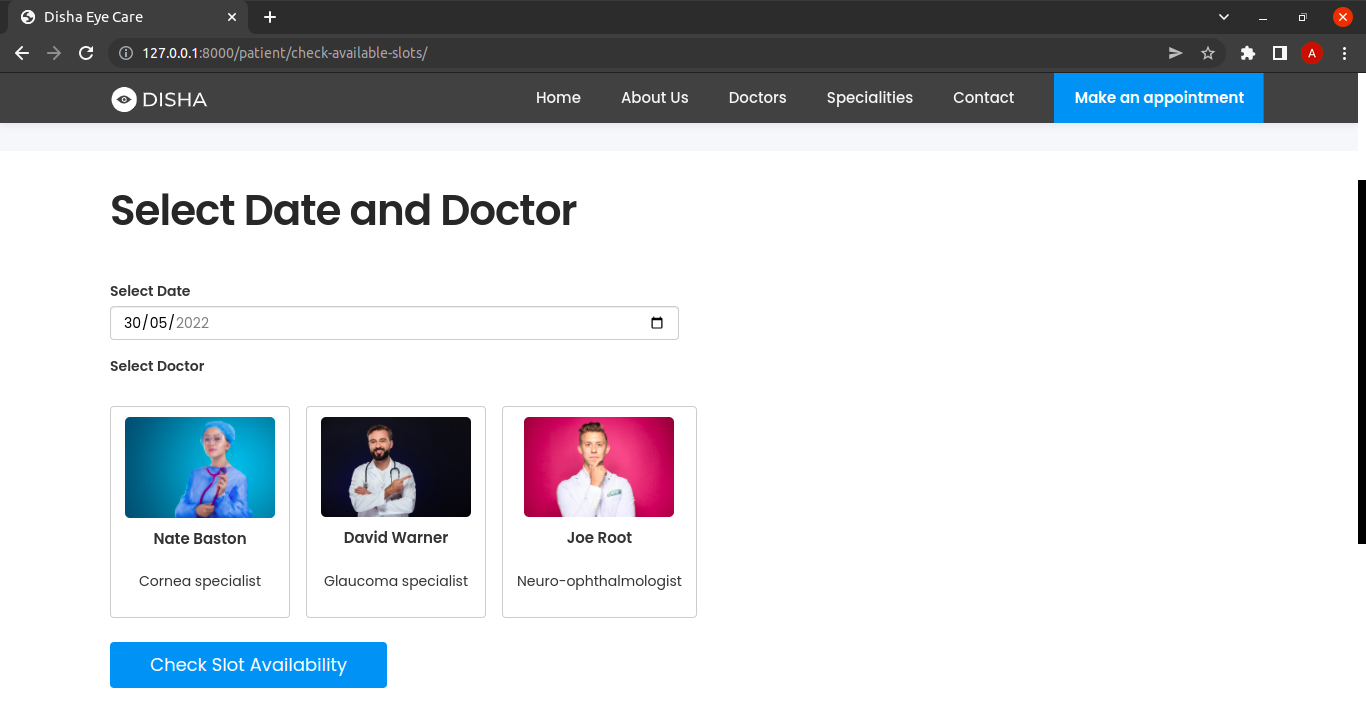The height and width of the screenshot is (728, 1366).
Task: Navigate to the About Us page
Action: [x=654, y=97]
